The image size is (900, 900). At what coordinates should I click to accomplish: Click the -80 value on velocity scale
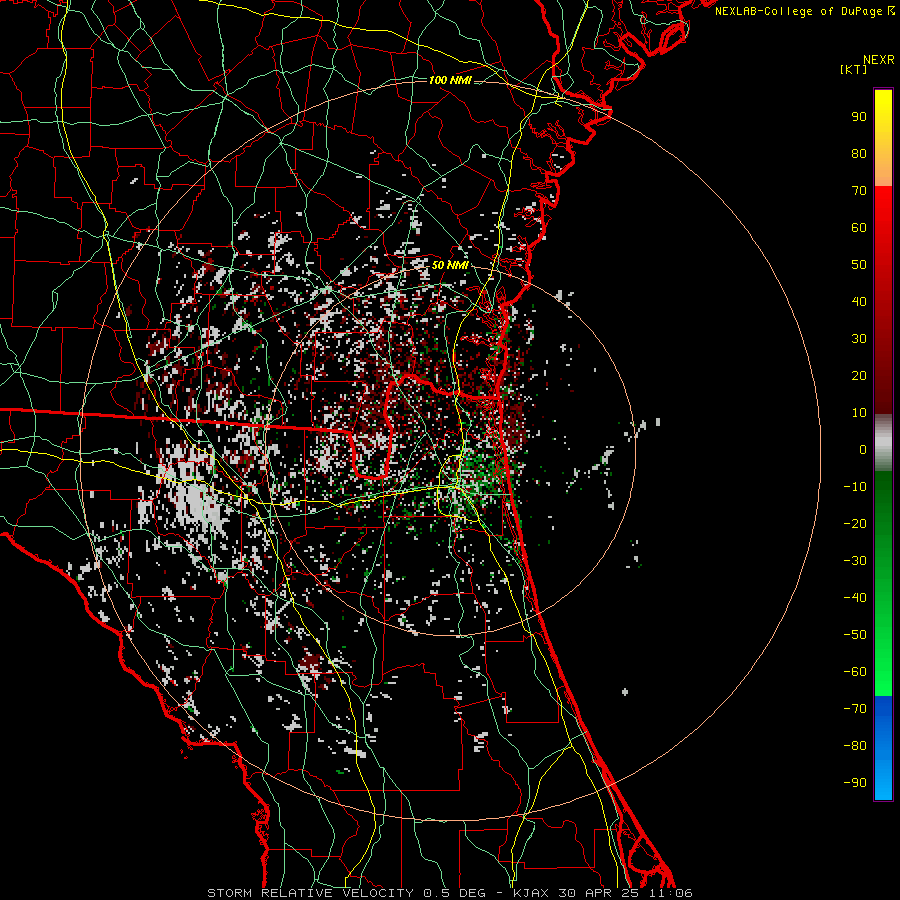855,746
